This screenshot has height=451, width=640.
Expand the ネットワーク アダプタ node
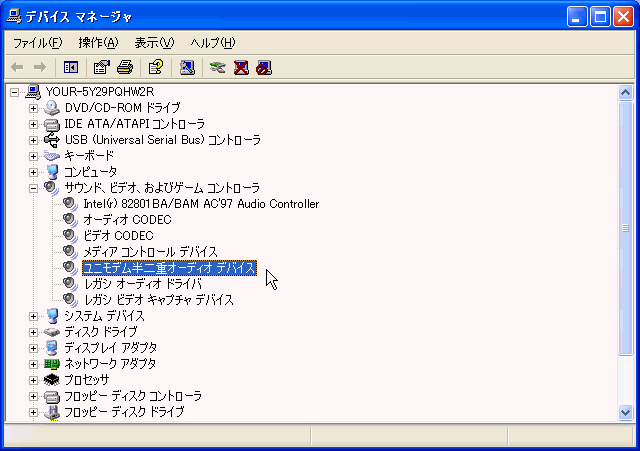pos(33,364)
